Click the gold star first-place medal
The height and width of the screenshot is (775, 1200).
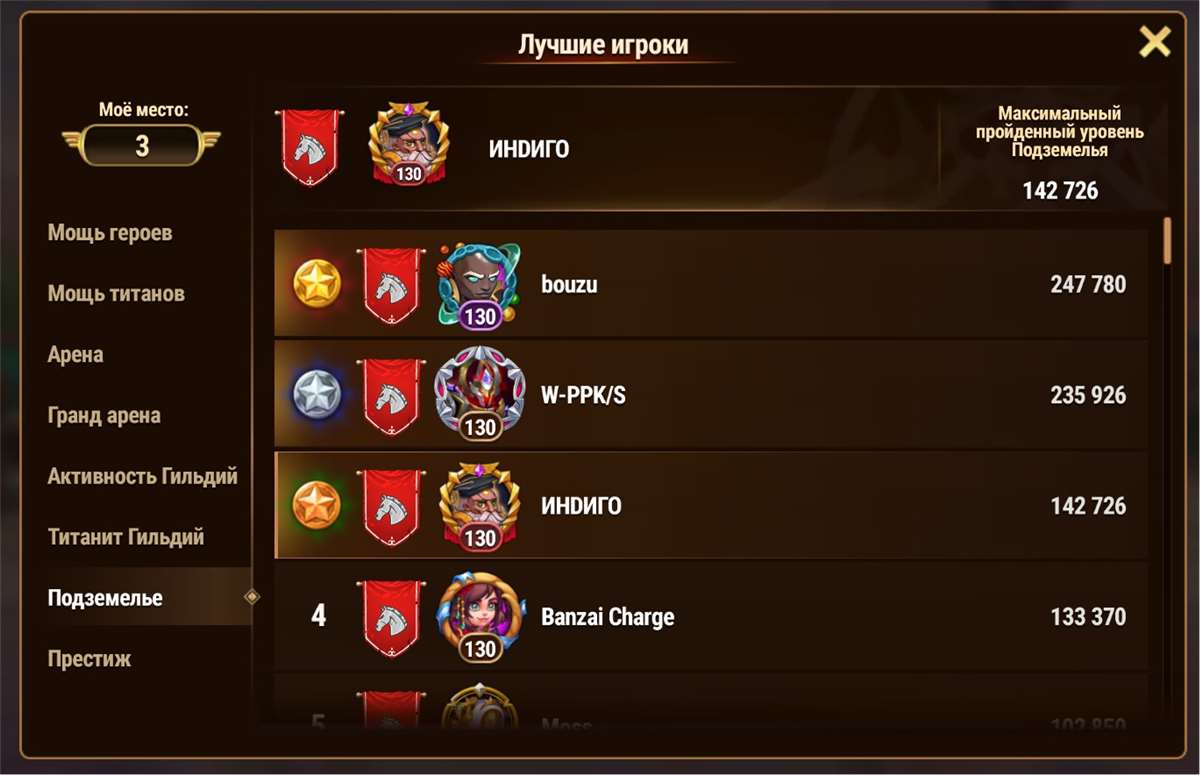point(317,285)
